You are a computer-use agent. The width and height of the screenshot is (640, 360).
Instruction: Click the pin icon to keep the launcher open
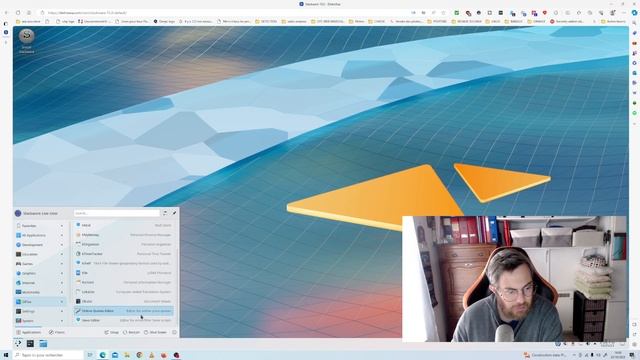tap(174, 213)
